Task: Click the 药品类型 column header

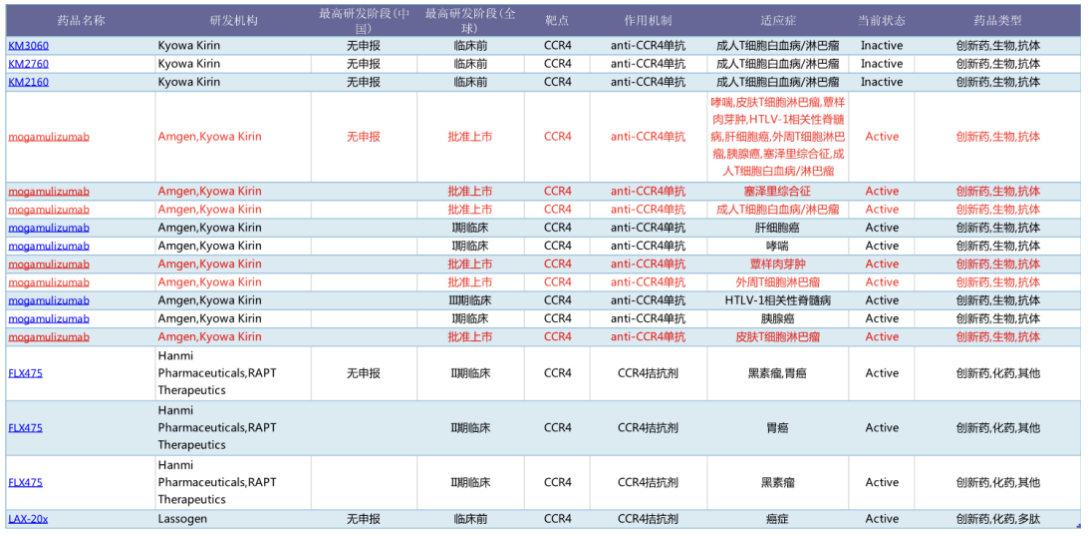Action: pyautogui.click(x=998, y=20)
